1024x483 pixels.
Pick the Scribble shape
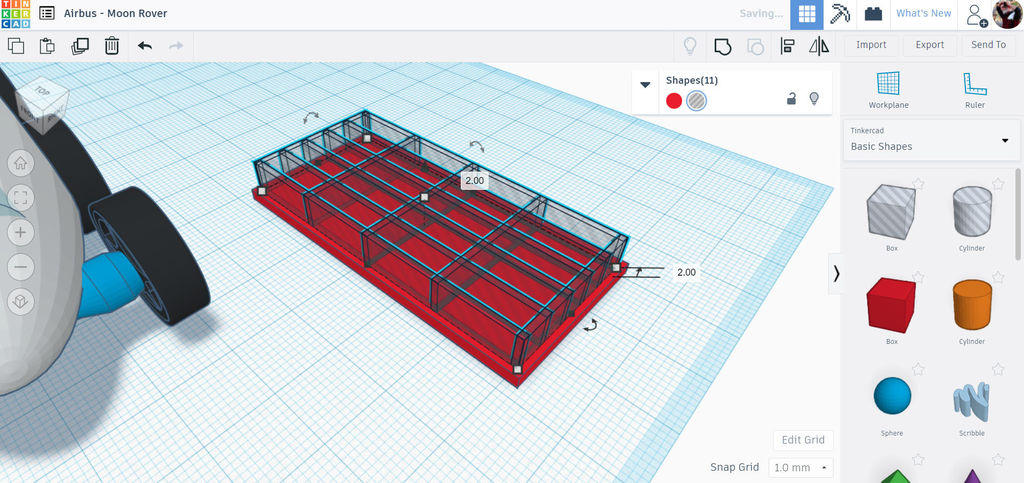(x=972, y=399)
